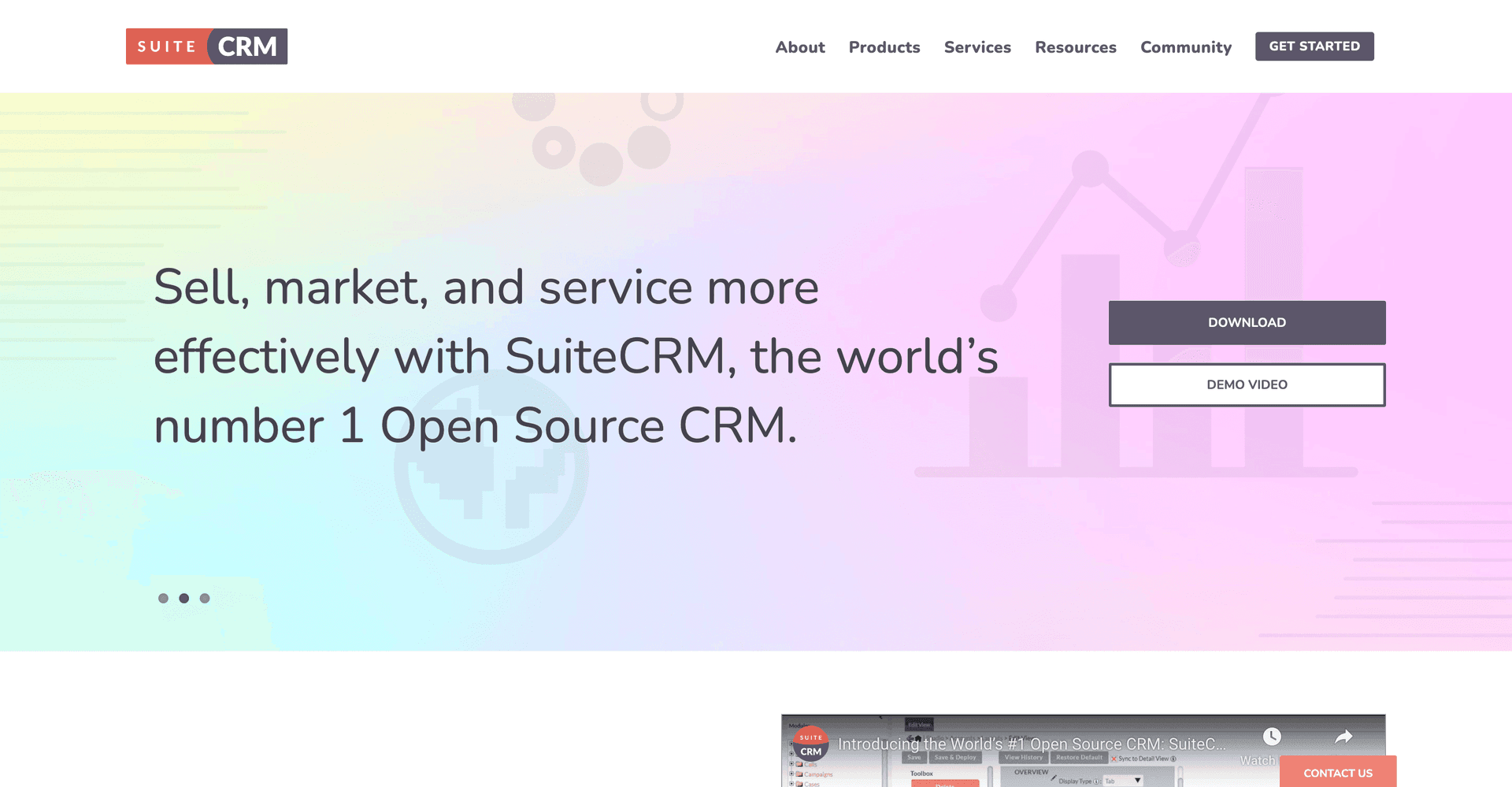
Task: Select the second carousel slide dot
Action: tap(183, 598)
